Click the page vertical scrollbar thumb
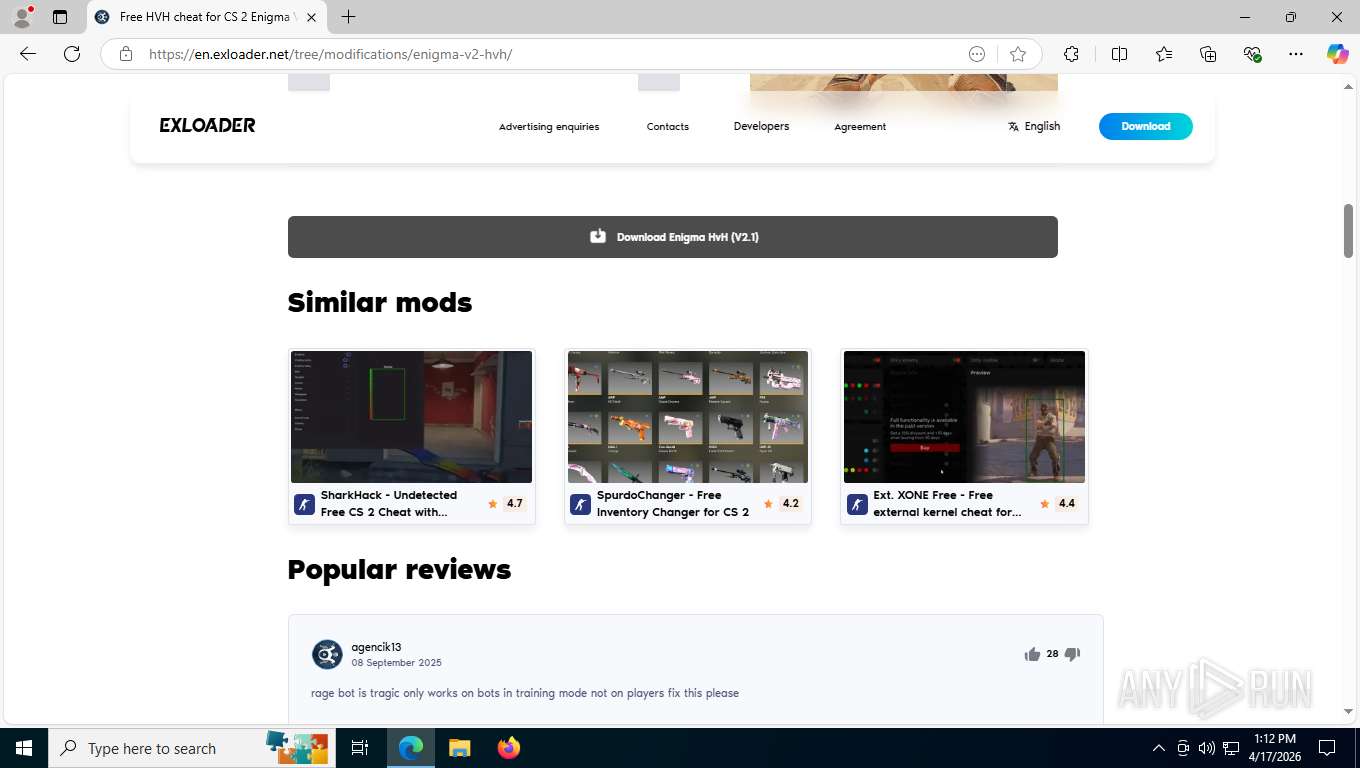 click(x=1348, y=230)
